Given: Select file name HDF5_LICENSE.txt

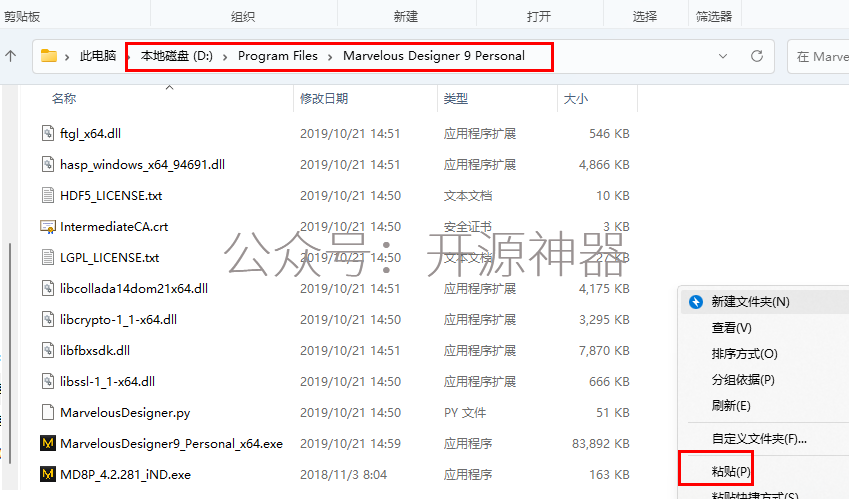Looking at the screenshot, I should (x=111, y=195).
